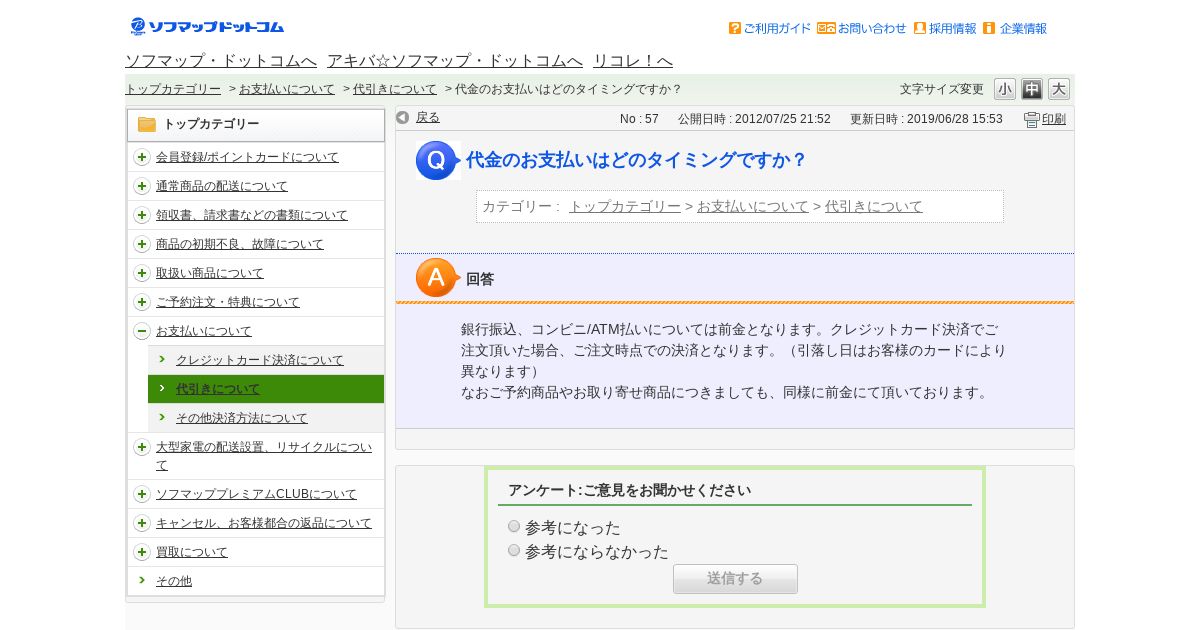Screen dimensions: 1200x630
Task: Click breadcrumb トップカテゴリー link at top
Action: (x=173, y=89)
